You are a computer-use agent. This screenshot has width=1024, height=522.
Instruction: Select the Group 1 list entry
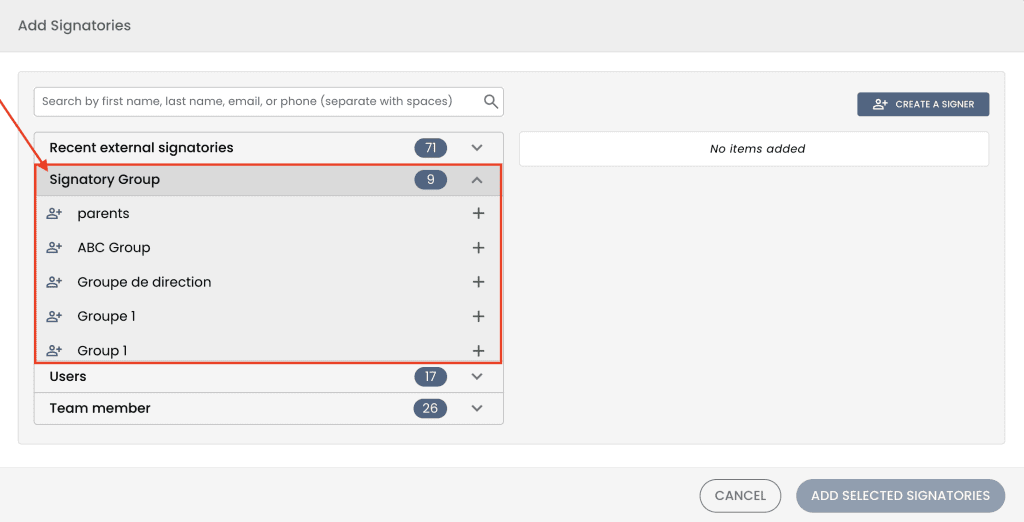102,351
